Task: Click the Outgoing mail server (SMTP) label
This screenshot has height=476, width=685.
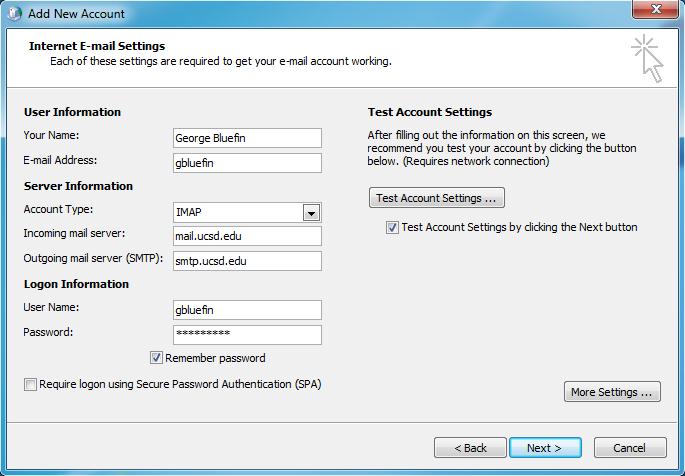Action: [x=93, y=258]
